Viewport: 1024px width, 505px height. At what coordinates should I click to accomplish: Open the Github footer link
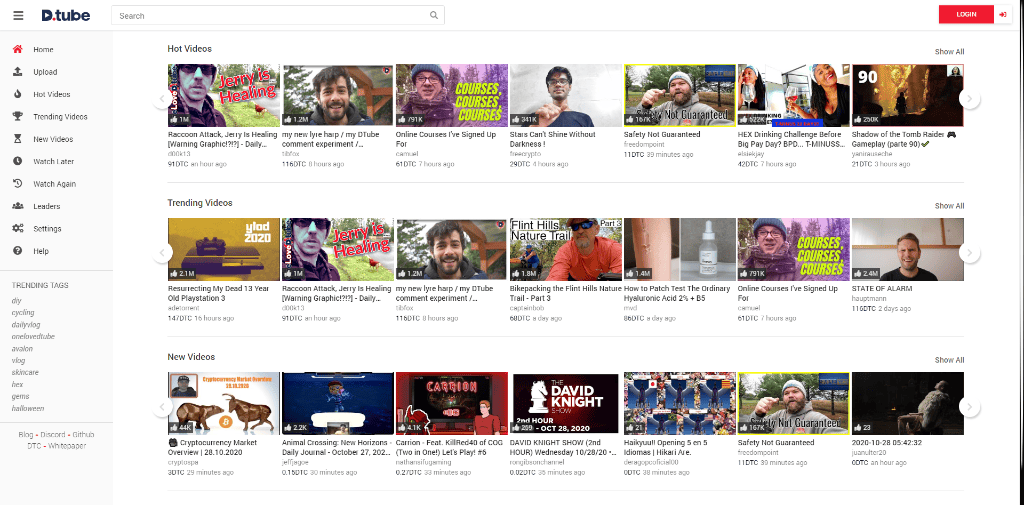(83, 434)
